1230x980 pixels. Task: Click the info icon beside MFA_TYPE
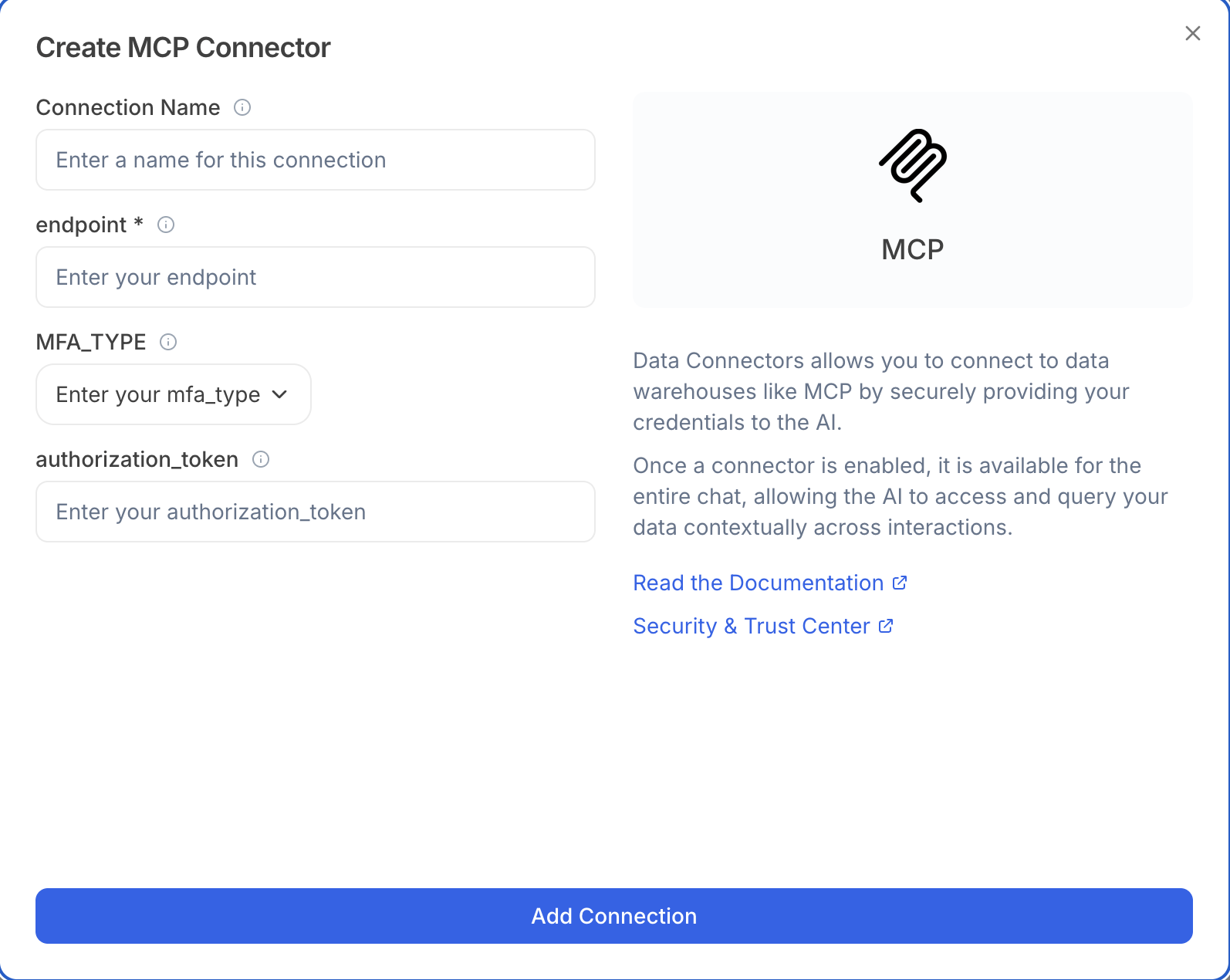click(168, 343)
